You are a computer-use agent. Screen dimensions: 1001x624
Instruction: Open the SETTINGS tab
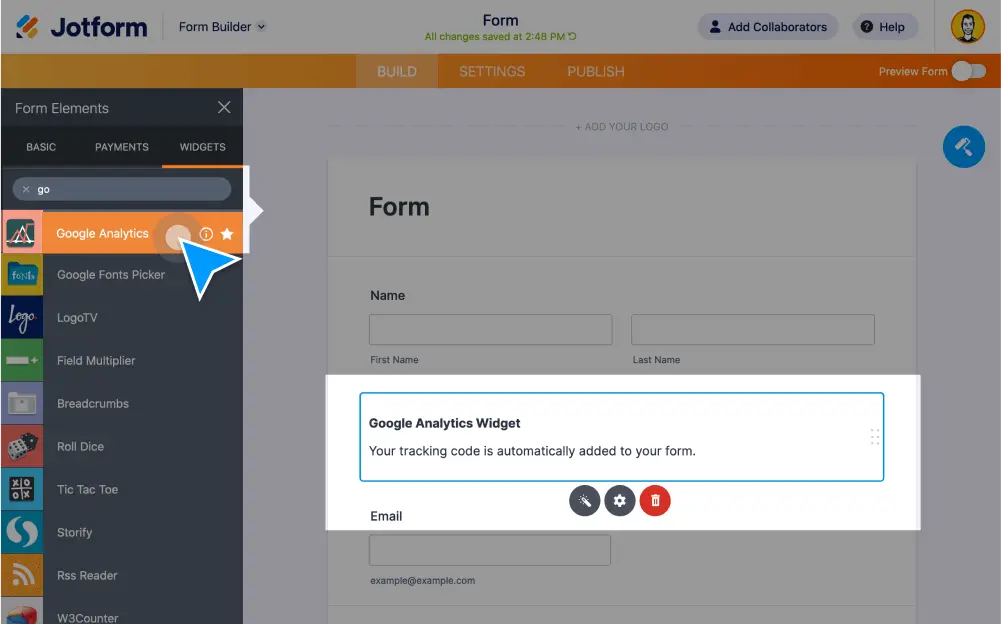[491, 71]
